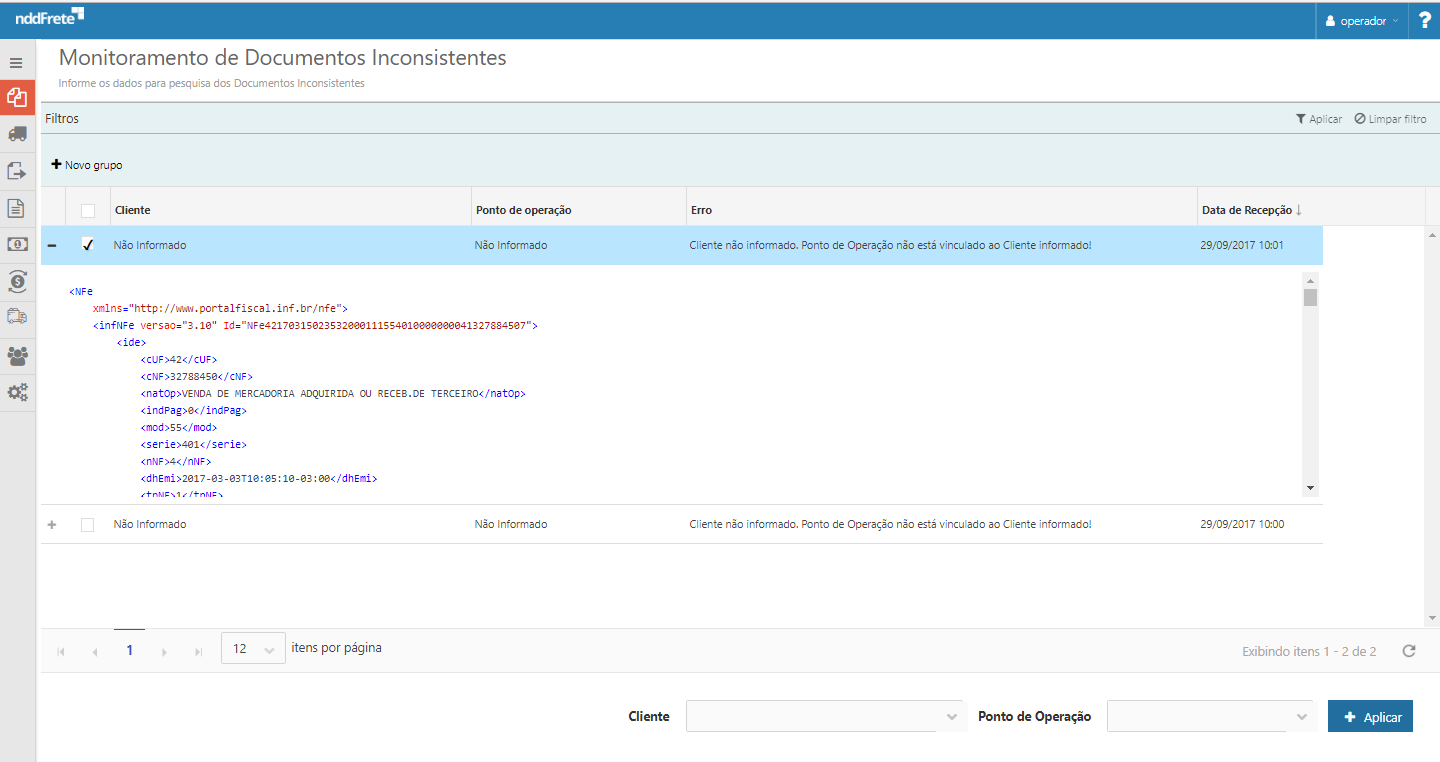Sort by the Ponto de operação column

coord(523,210)
